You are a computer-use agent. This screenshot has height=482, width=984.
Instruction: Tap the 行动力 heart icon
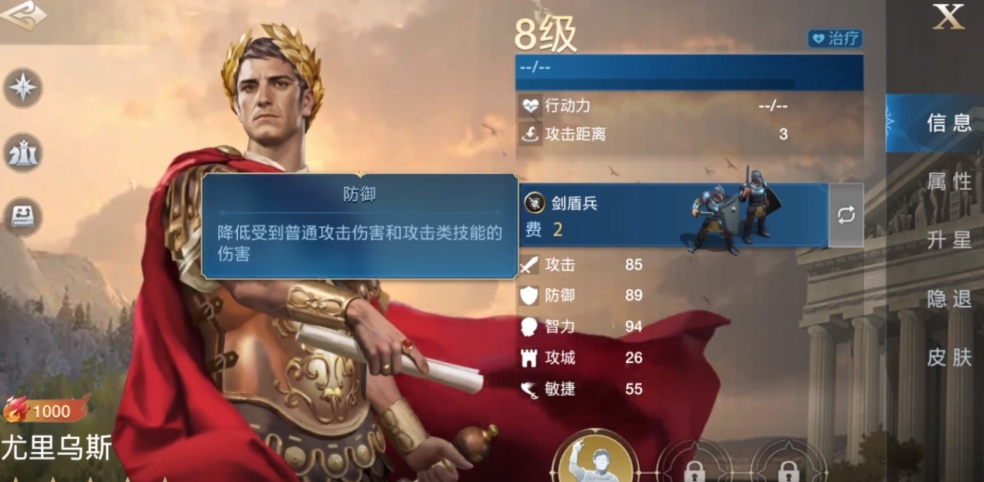[531, 105]
